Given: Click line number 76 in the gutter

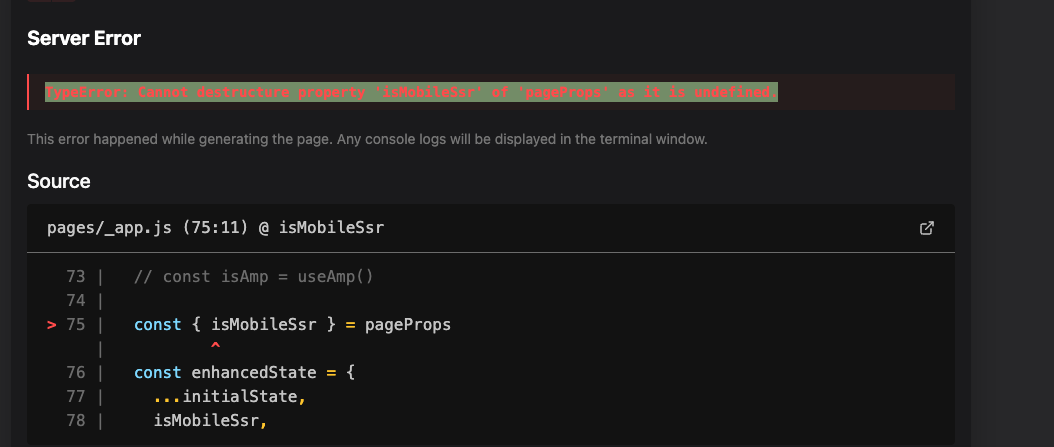Looking at the screenshot, I should click(76, 373).
